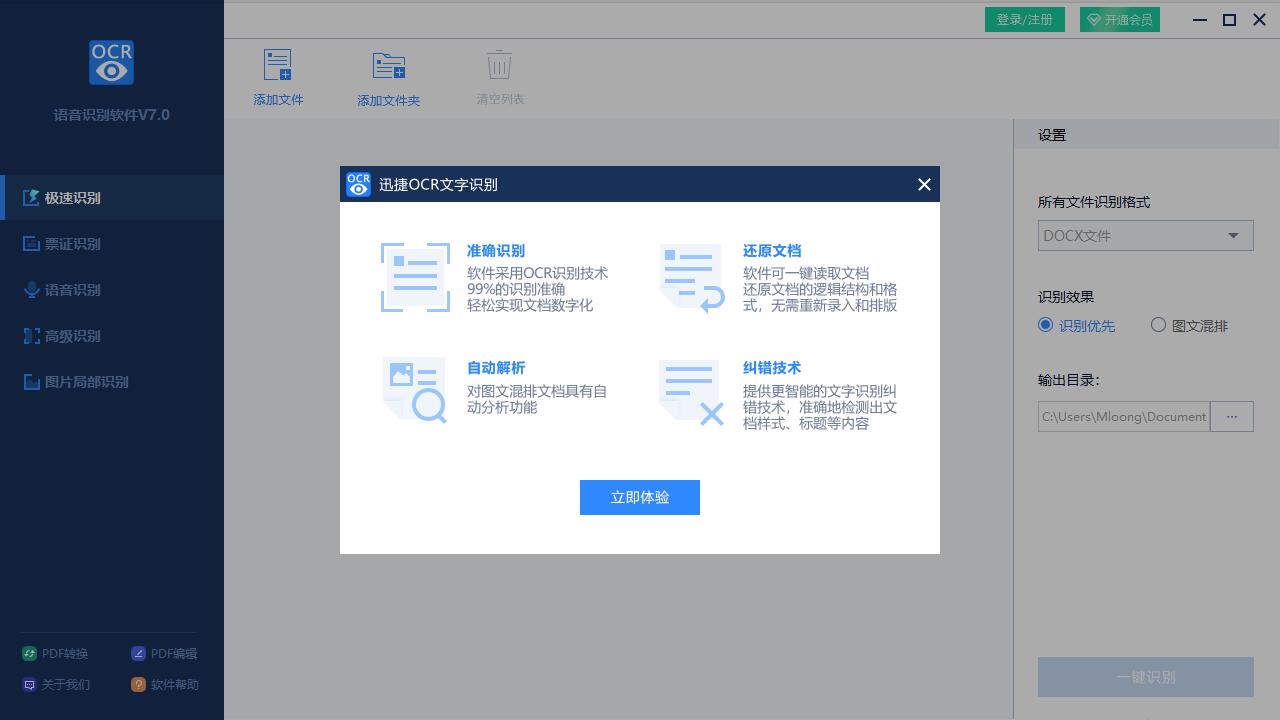Click the 准确识别 heading text
1280x720 pixels.
(496, 251)
